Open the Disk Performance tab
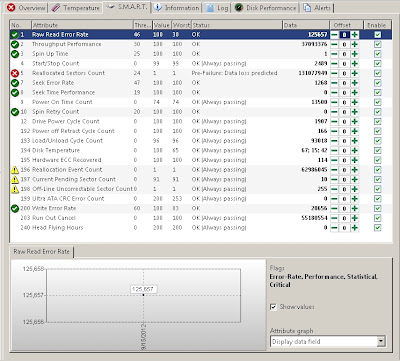 click(x=265, y=8)
